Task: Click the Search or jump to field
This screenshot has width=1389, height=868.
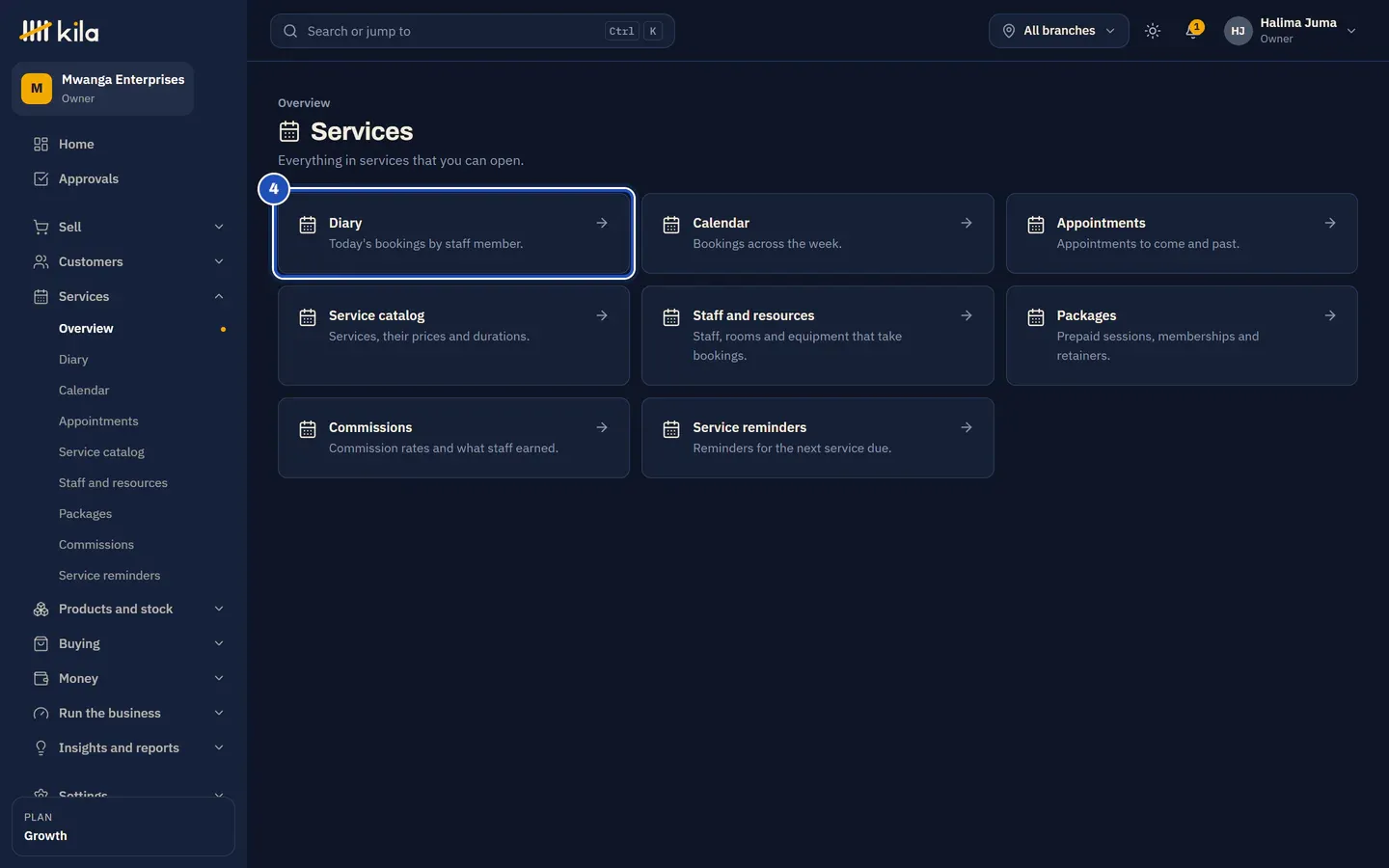Action: pyautogui.click(x=472, y=31)
